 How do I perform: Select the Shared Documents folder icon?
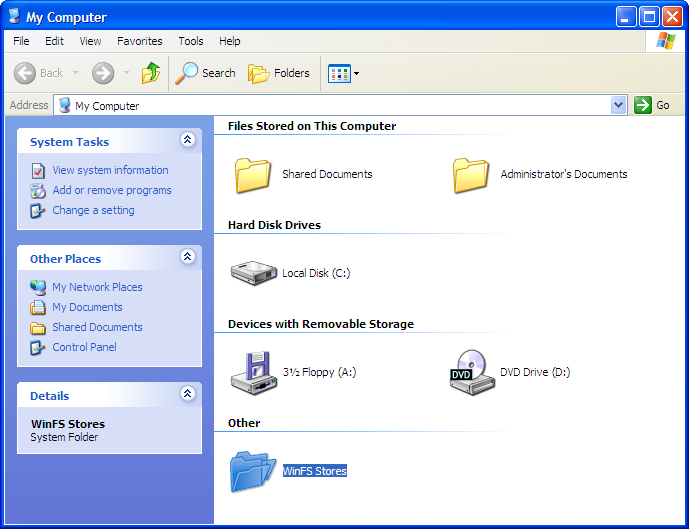pyautogui.click(x=252, y=175)
